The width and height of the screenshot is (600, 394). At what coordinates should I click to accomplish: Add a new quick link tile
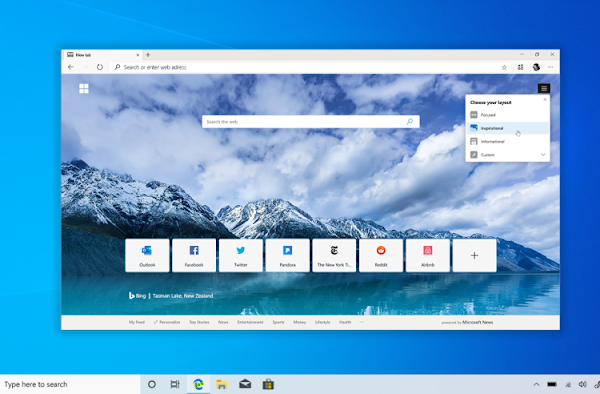[x=474, y=256]
